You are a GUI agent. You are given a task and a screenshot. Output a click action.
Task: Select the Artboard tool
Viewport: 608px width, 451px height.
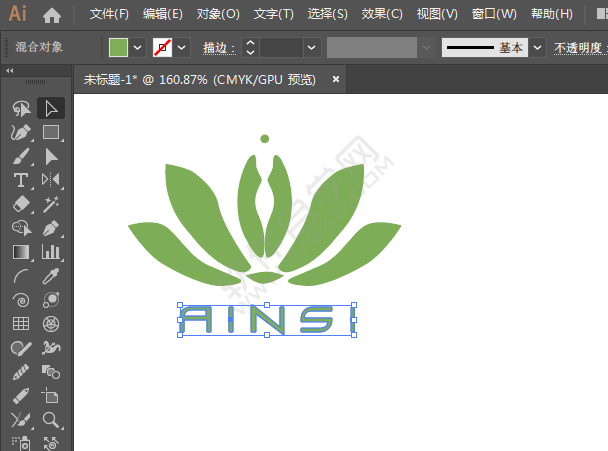pos(51,396)
